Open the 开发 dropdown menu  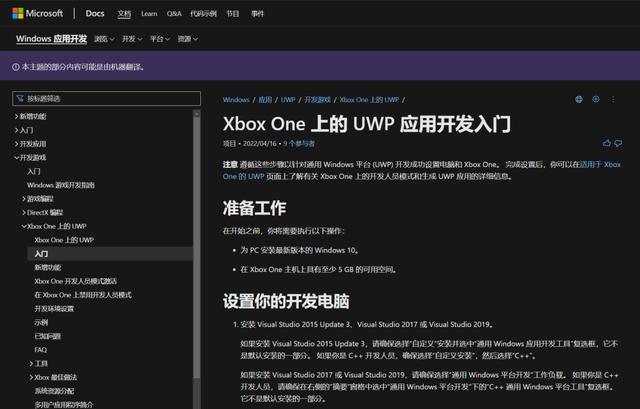click(131, 39)
